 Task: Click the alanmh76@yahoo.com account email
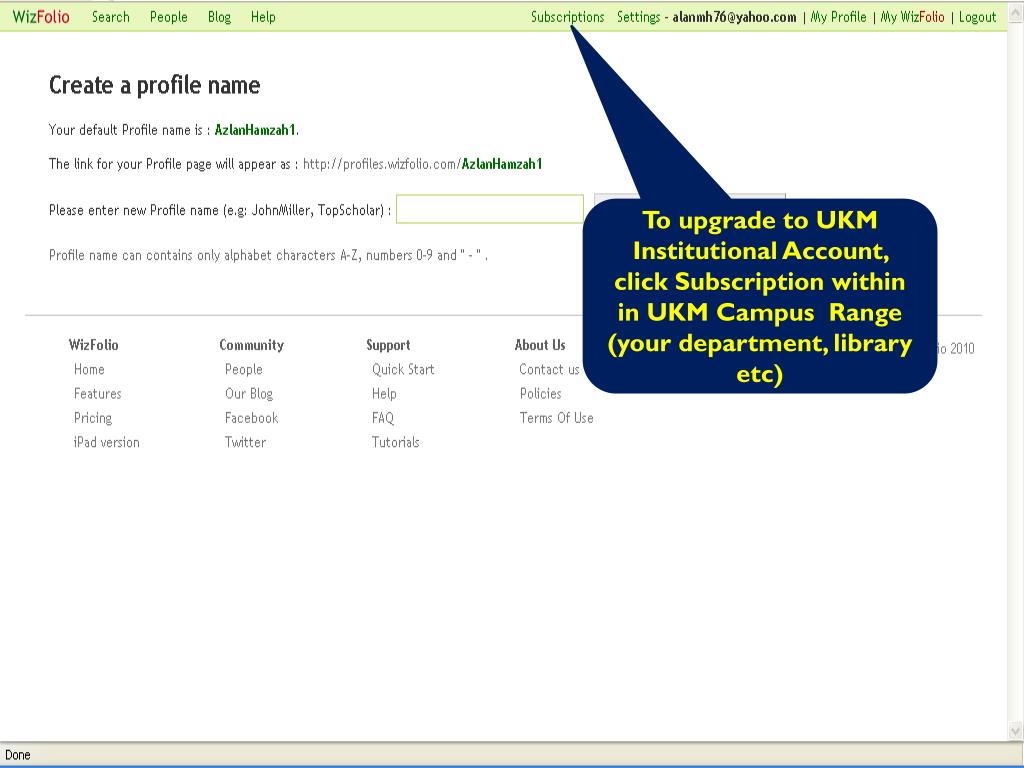tap(735, 17)
